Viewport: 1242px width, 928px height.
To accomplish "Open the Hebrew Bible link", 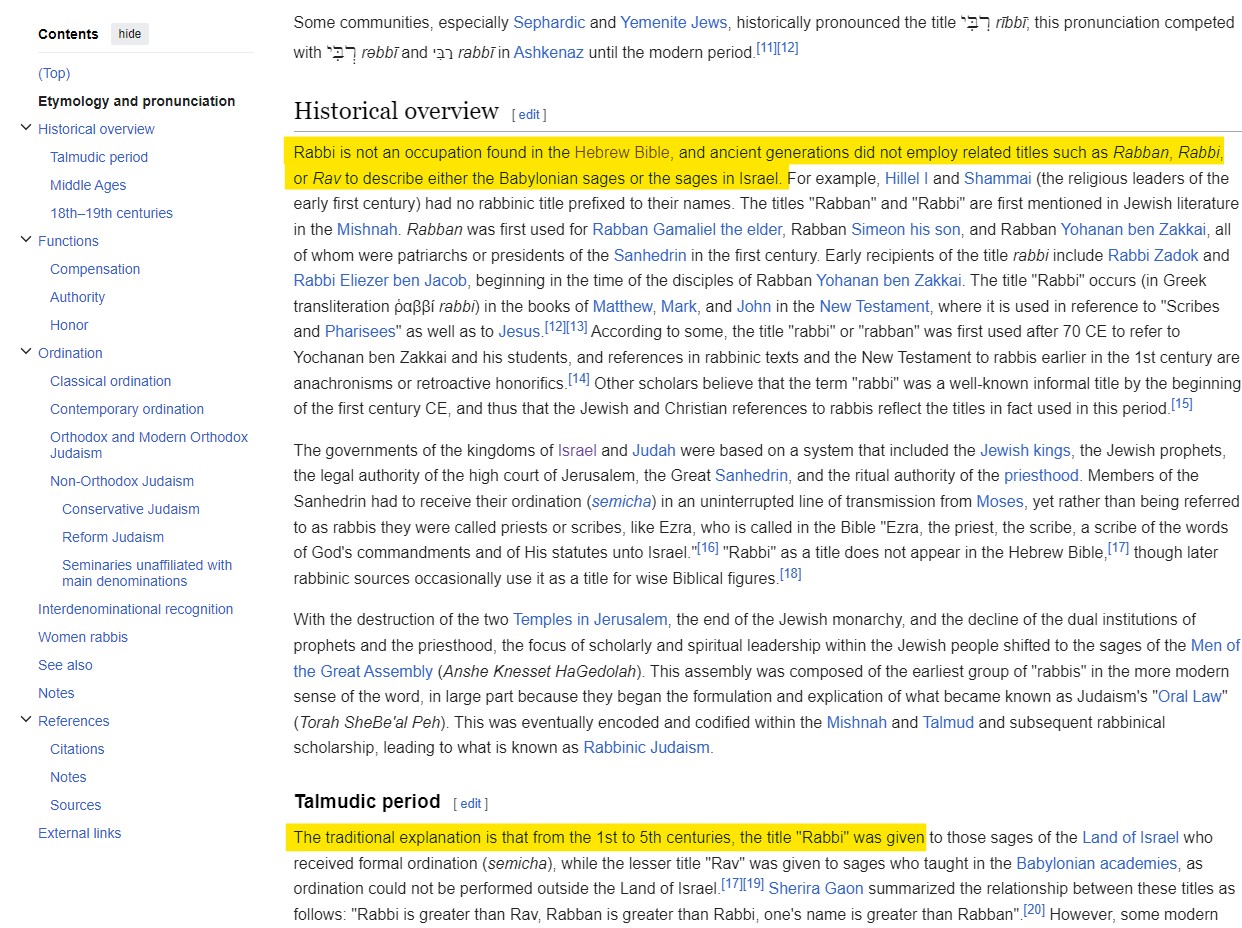I will point(623,153).
